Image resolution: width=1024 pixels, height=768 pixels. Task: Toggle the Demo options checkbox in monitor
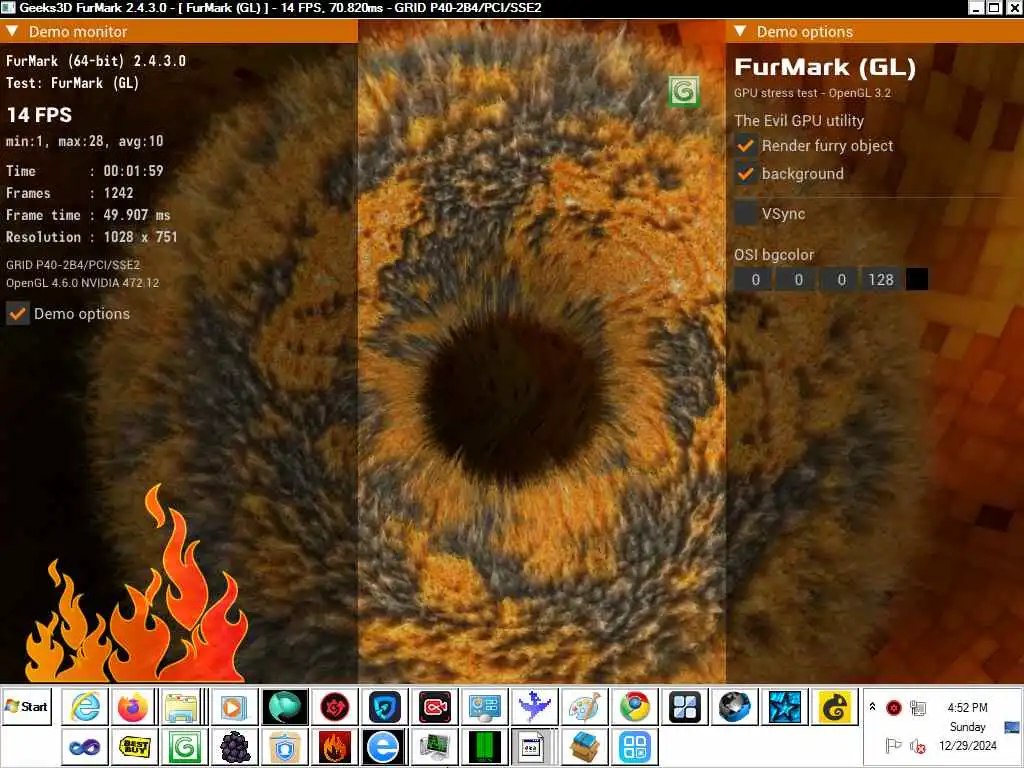pos(18,313)
